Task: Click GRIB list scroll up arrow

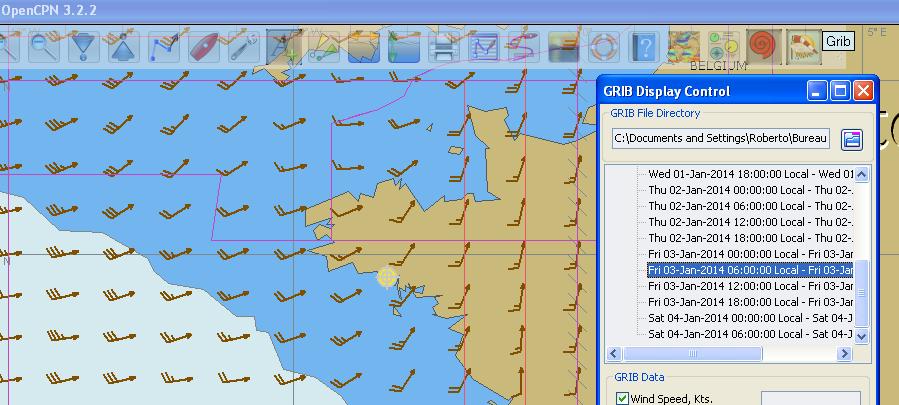Action: point(861,174)
